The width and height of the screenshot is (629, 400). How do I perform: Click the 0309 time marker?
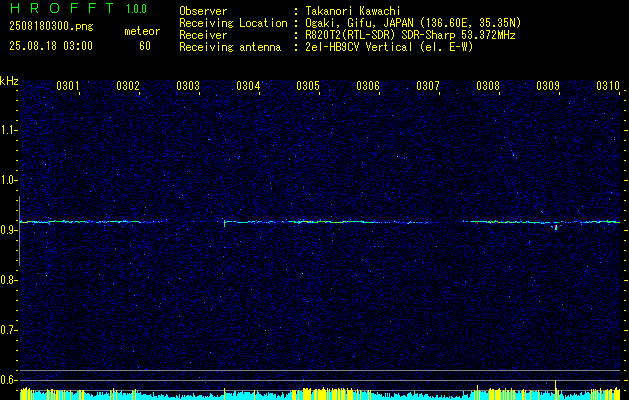tap(548, 86)
